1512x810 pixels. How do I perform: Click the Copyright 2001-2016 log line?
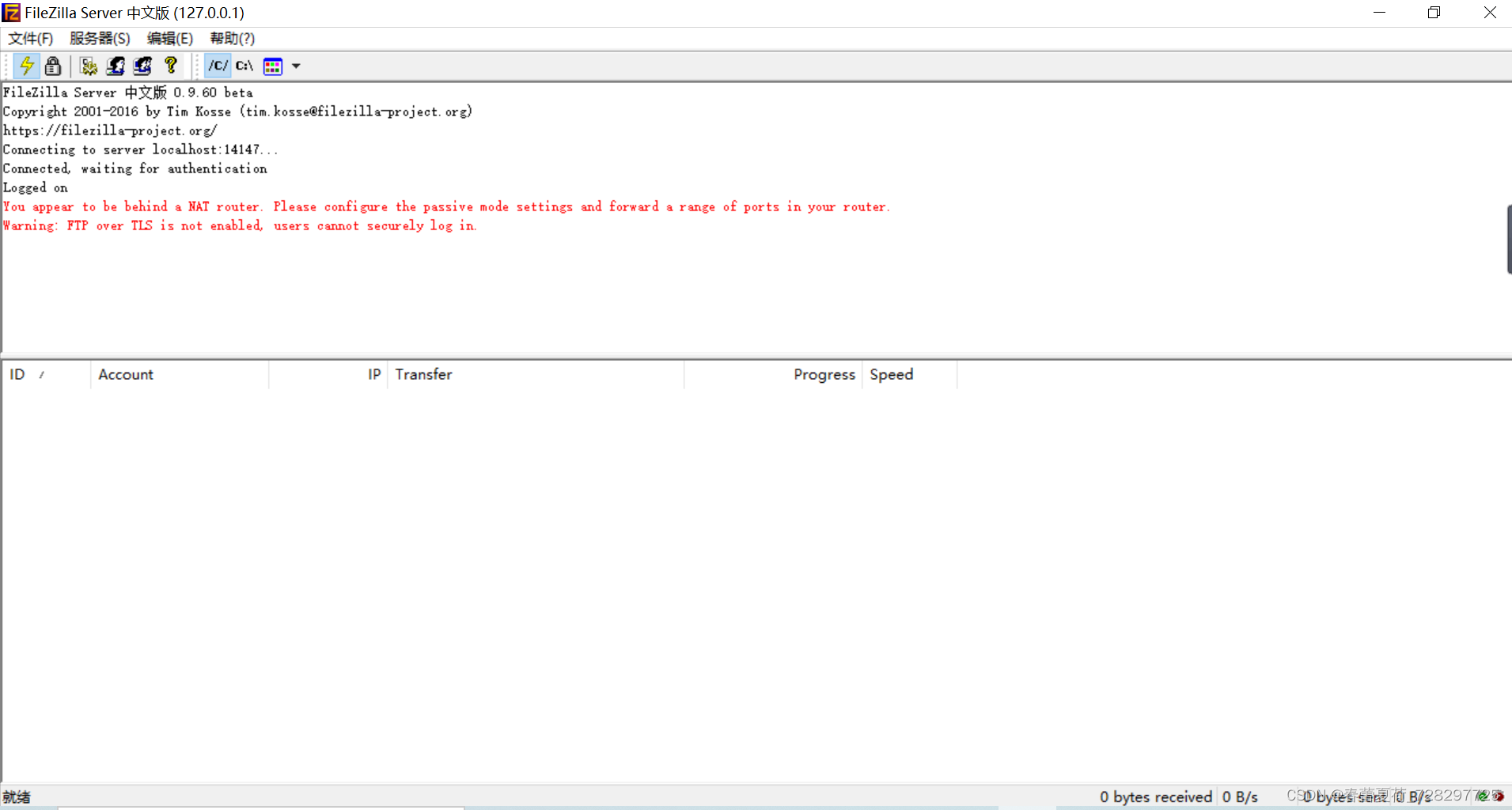237,112
